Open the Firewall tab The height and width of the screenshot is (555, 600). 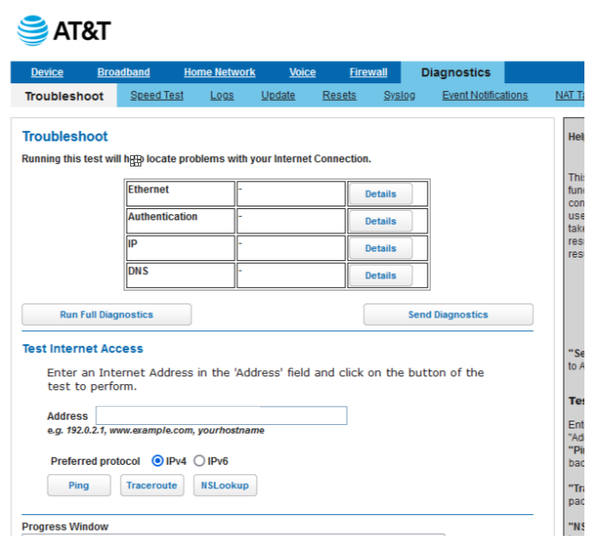(x=368, y=72)
